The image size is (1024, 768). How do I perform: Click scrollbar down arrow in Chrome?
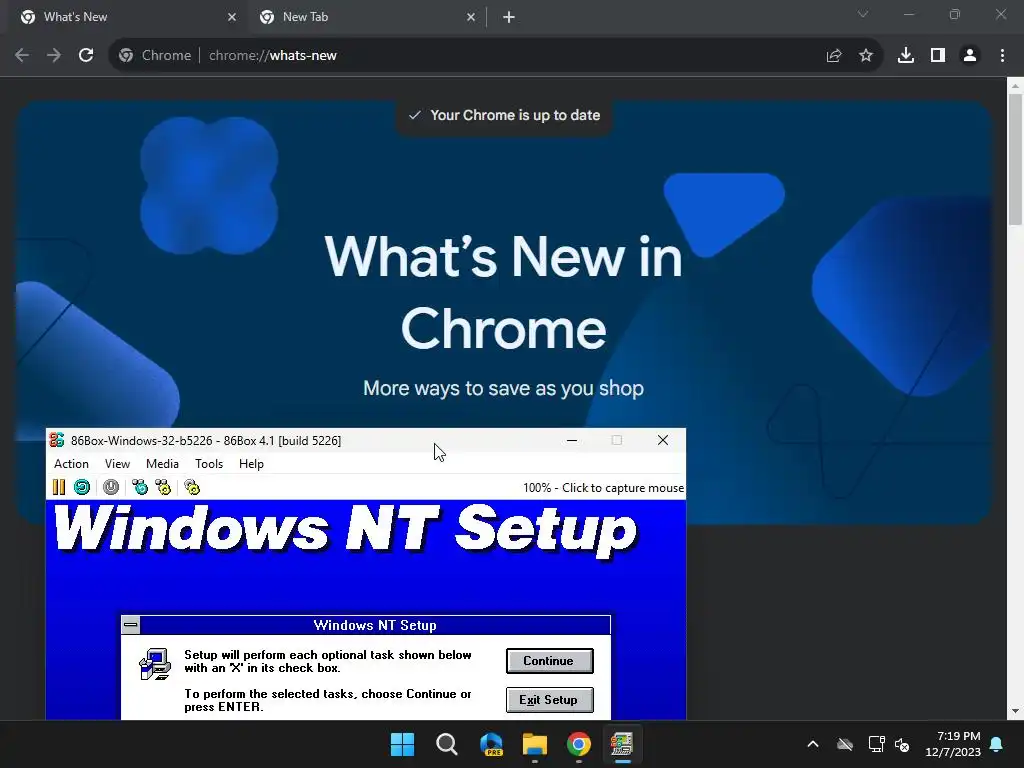(x=1015, y=711)
